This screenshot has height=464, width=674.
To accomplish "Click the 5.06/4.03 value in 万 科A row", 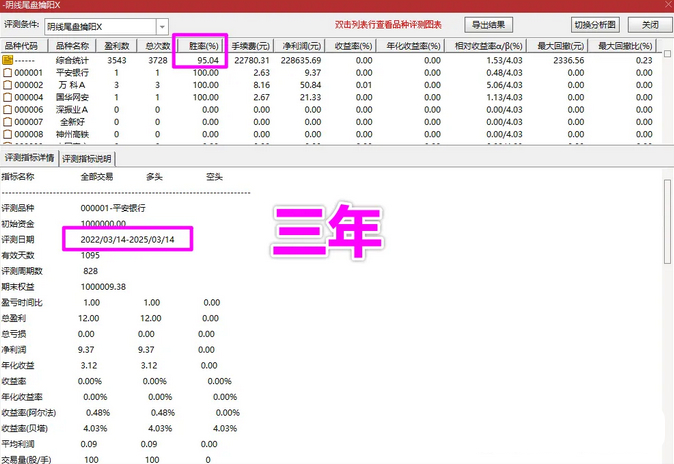I will [x=504, y=85].
